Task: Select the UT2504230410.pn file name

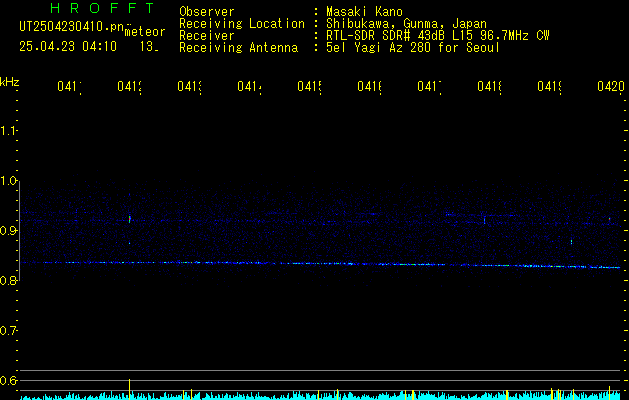Action: [72, 27]
